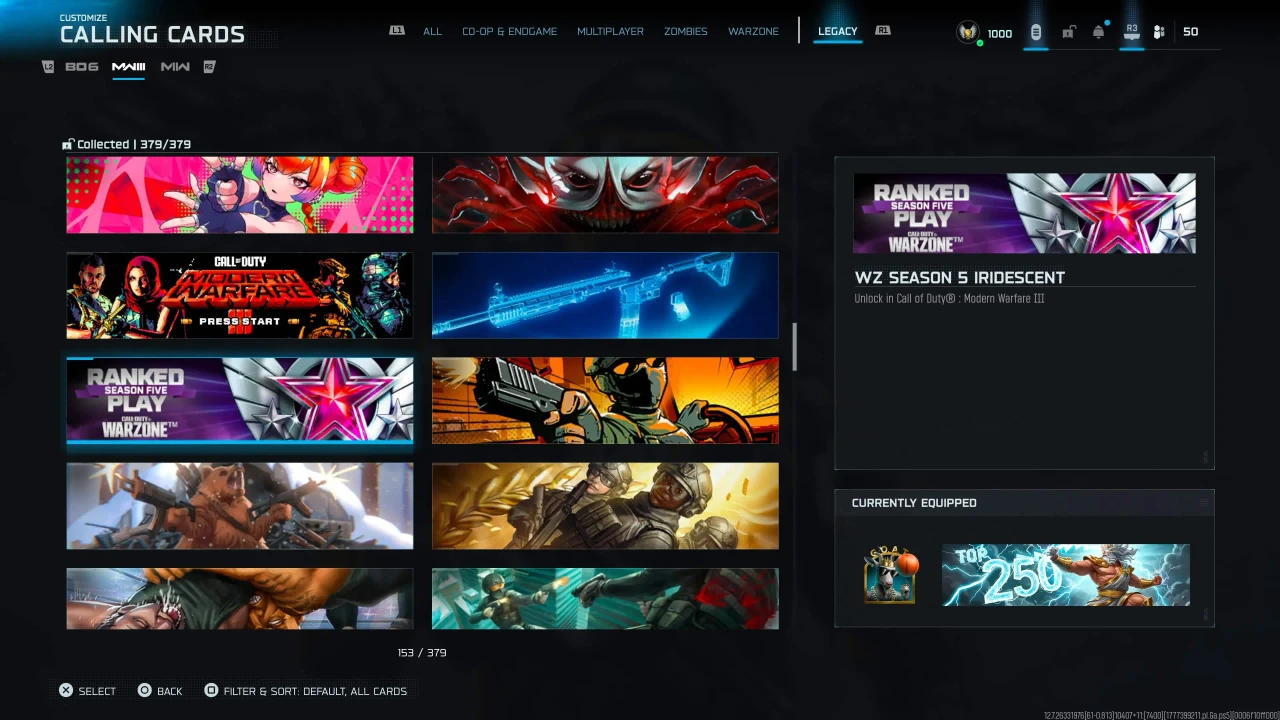Screen dimensions: 1280x720
Task: Click the equipped Top 250 calling card
Action: [x=1066, y=575]
